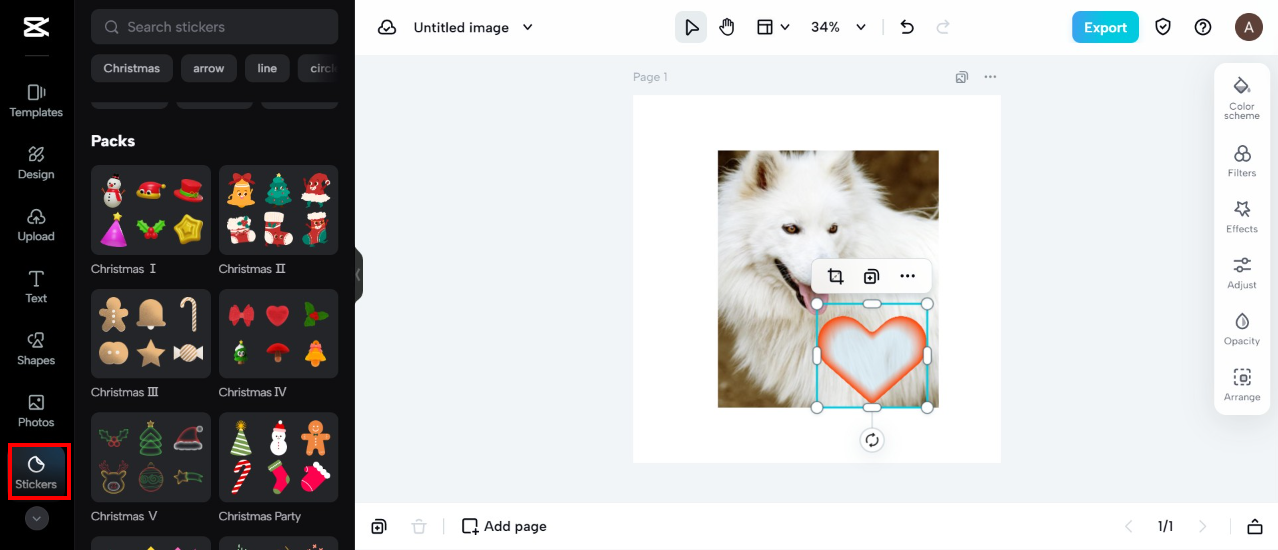Open the Upload panel

click(x=36, y=225)
